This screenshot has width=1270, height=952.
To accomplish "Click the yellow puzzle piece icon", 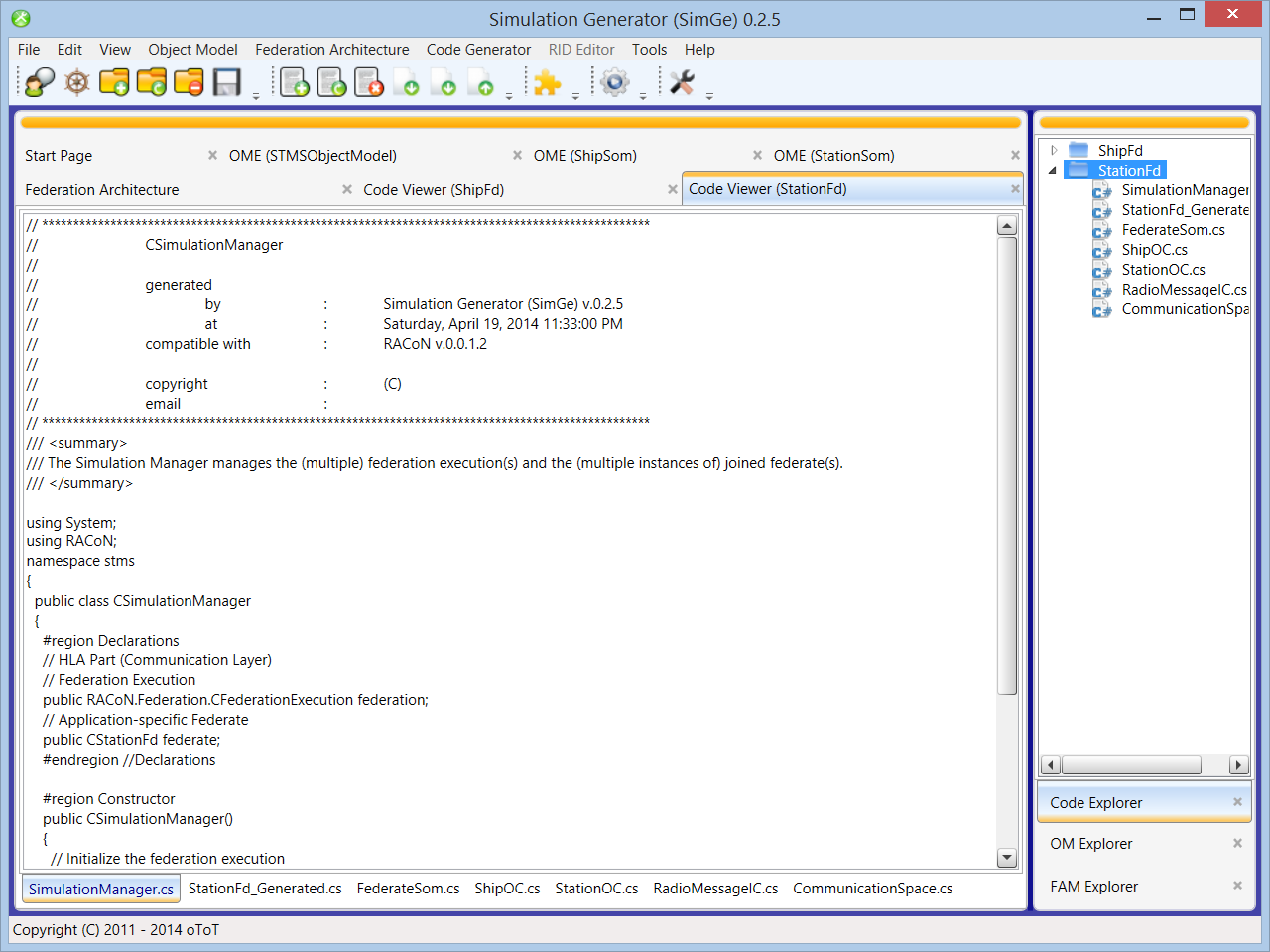I will [547, 82].
